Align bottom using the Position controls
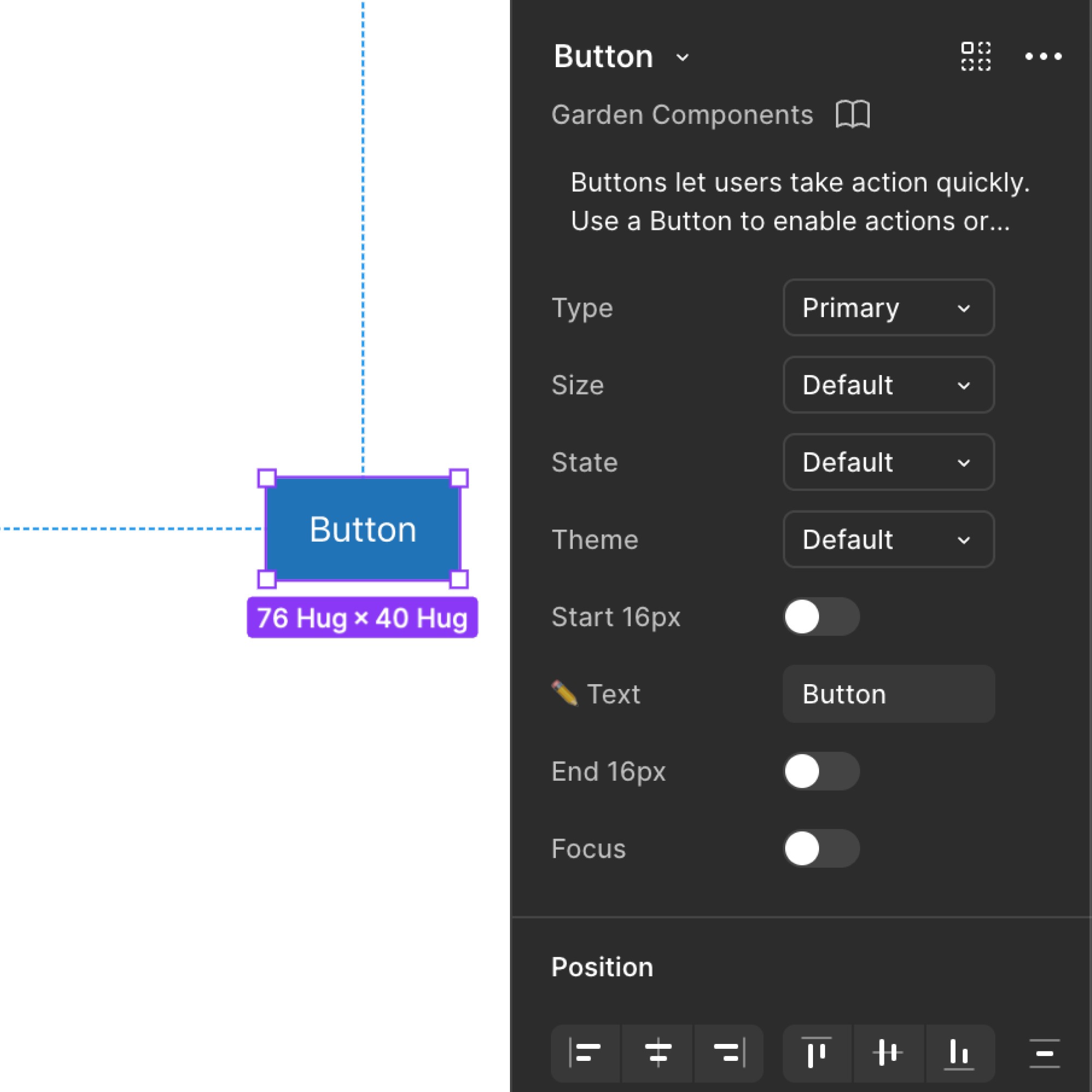 [x=959, y=1053]
